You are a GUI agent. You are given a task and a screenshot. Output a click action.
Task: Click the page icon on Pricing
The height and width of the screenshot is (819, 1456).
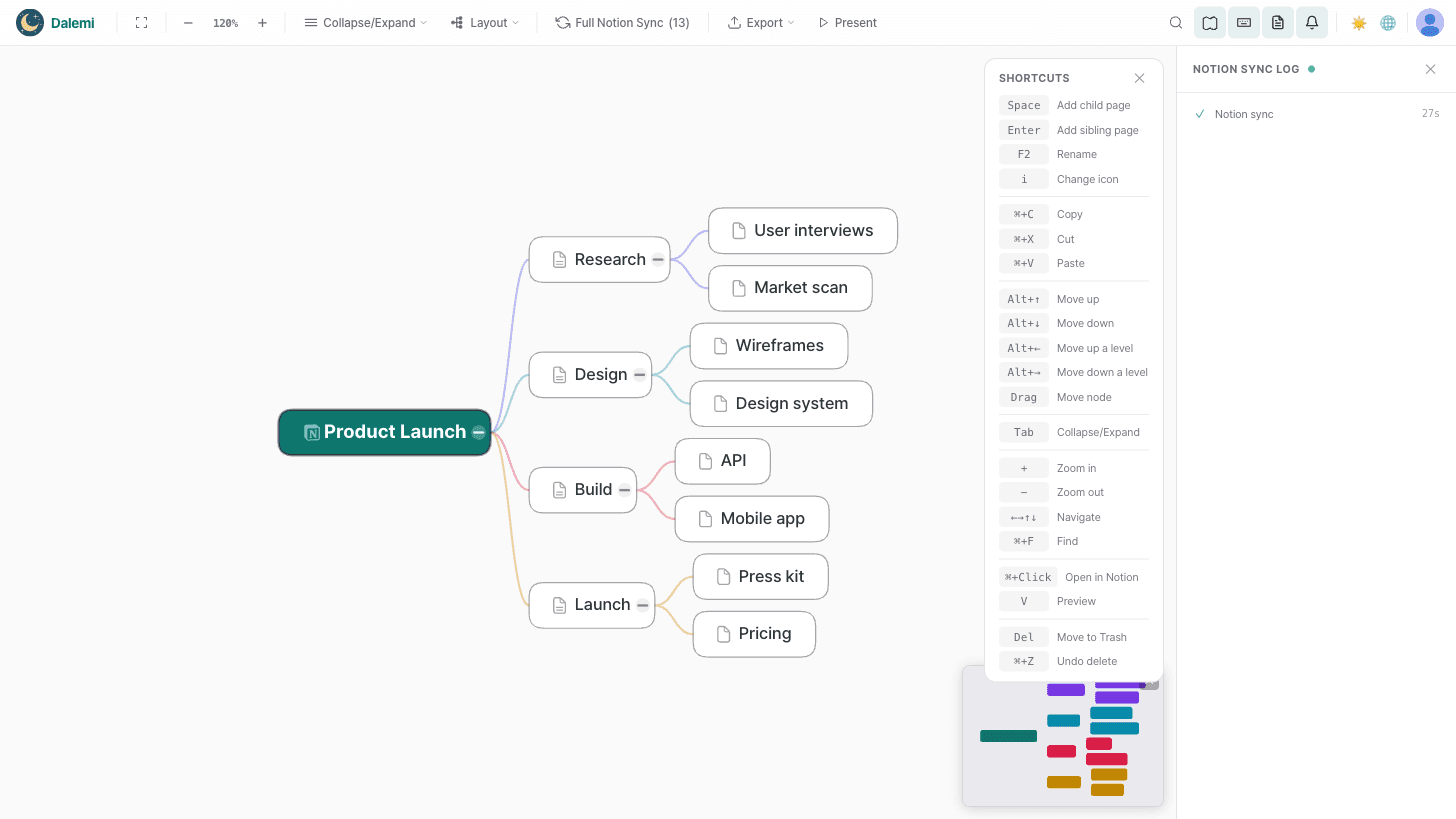coord(723,634)
